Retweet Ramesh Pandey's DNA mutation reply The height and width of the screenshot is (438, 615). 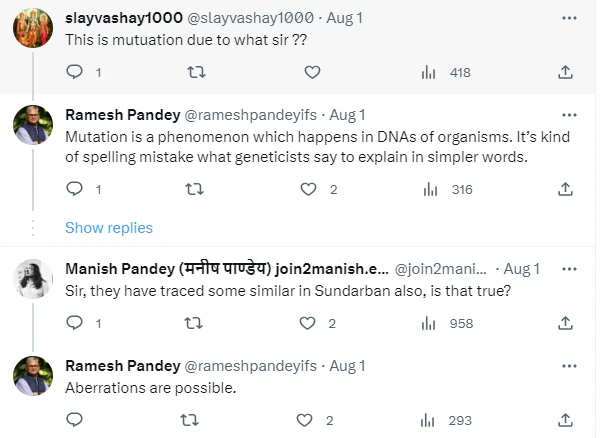196,189
